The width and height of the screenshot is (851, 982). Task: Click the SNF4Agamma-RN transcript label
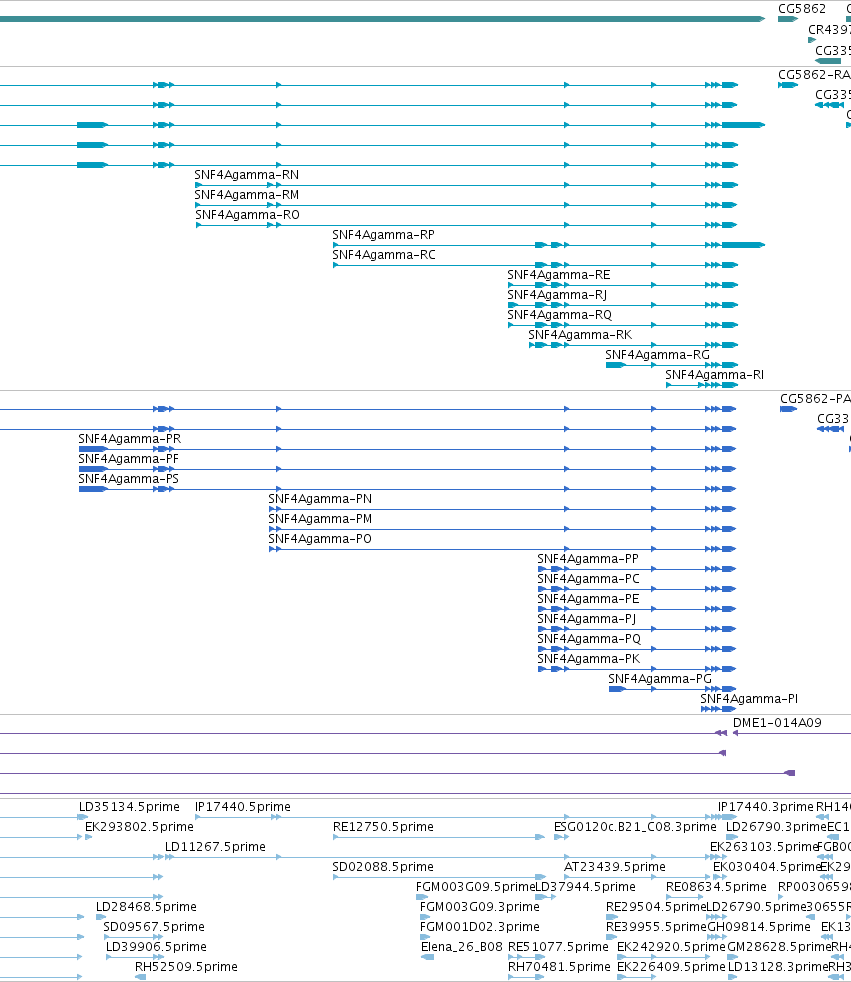click(x=247, y=175)
